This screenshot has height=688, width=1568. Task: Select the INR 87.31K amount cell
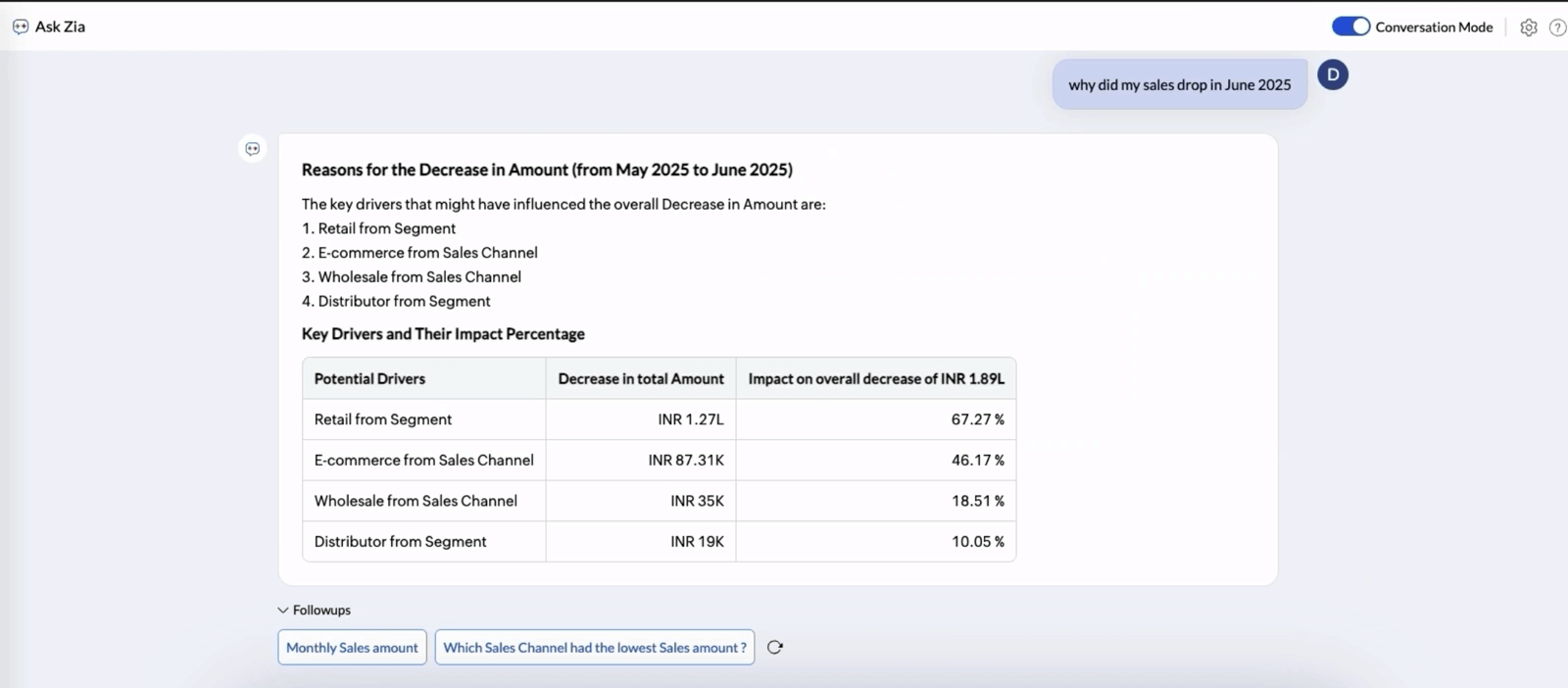click(685, 461)
